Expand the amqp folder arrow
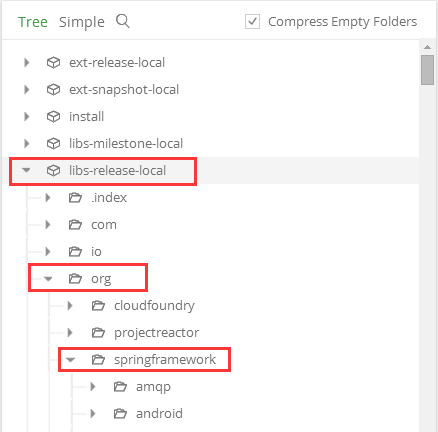This screenshot has height=432, width=438. tap(93, 386)
